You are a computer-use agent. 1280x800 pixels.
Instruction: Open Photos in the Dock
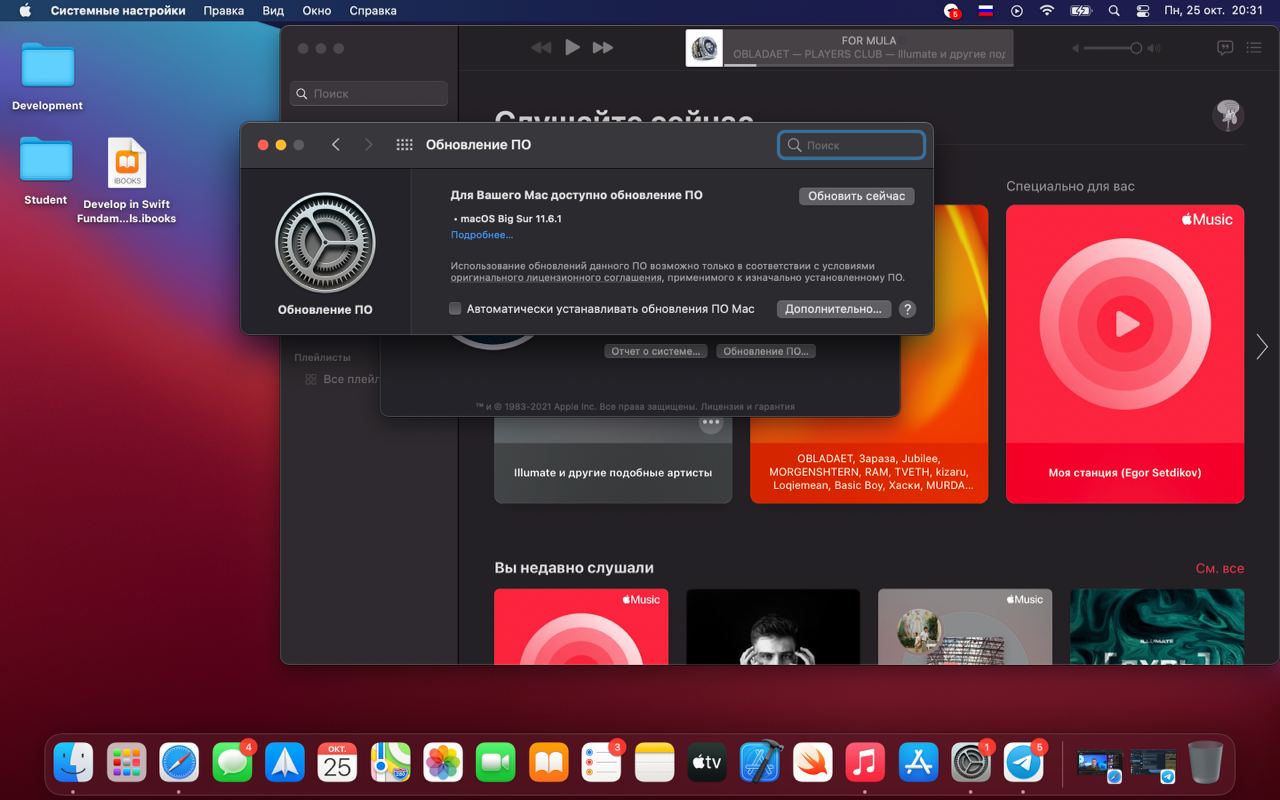443,763
